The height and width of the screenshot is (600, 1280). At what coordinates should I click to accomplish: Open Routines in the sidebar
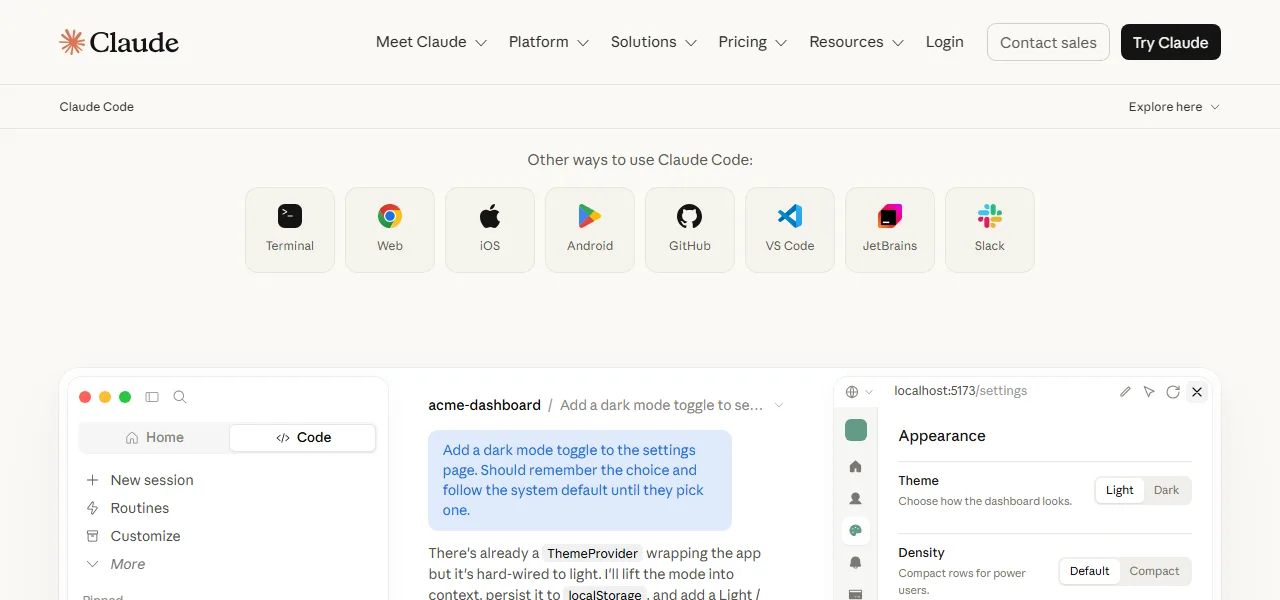(128, 508)
